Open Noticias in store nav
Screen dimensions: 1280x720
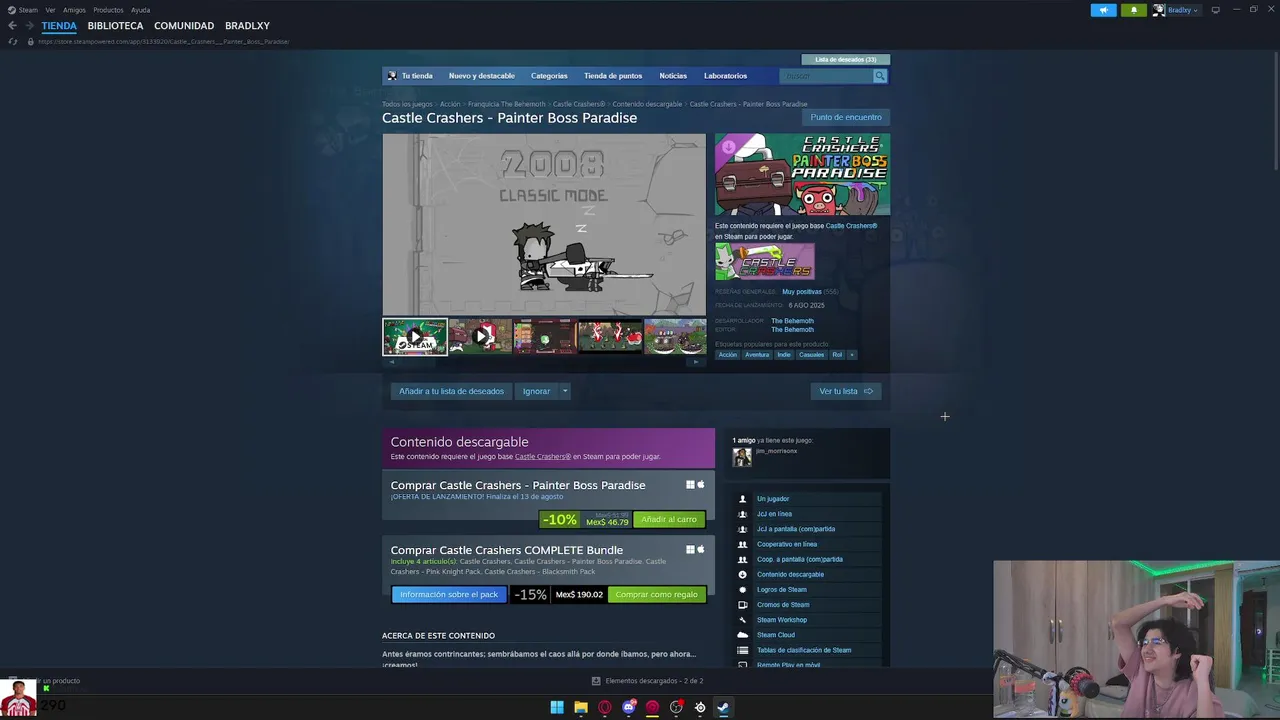(x=673, y=76)
